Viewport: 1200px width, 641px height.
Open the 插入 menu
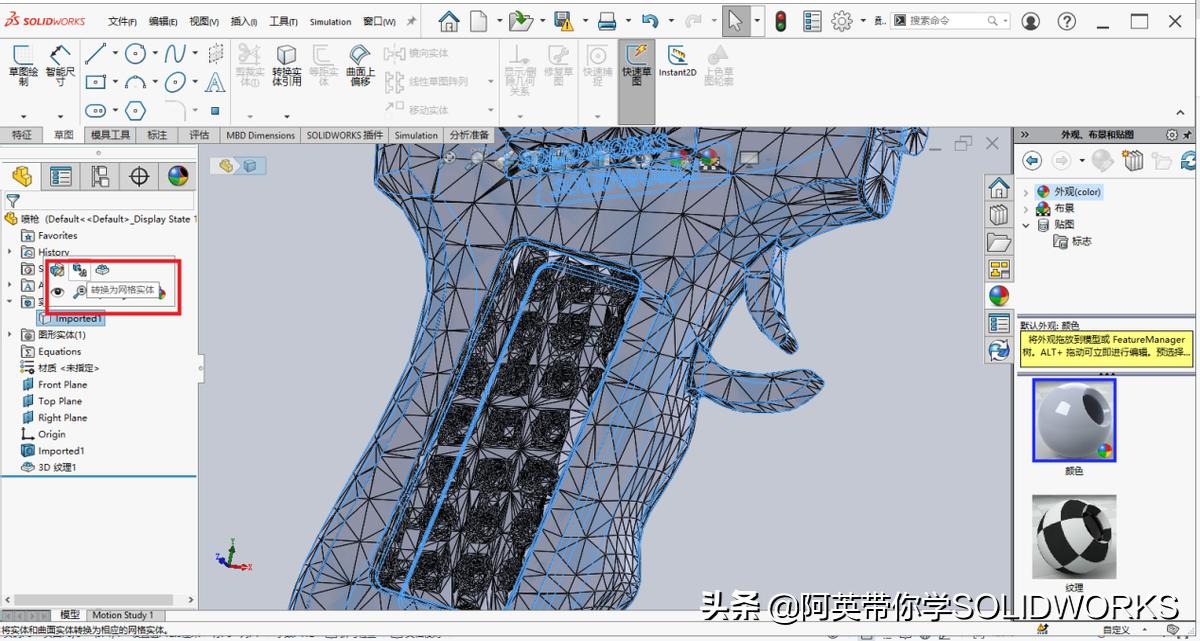[x=243, y=20]
